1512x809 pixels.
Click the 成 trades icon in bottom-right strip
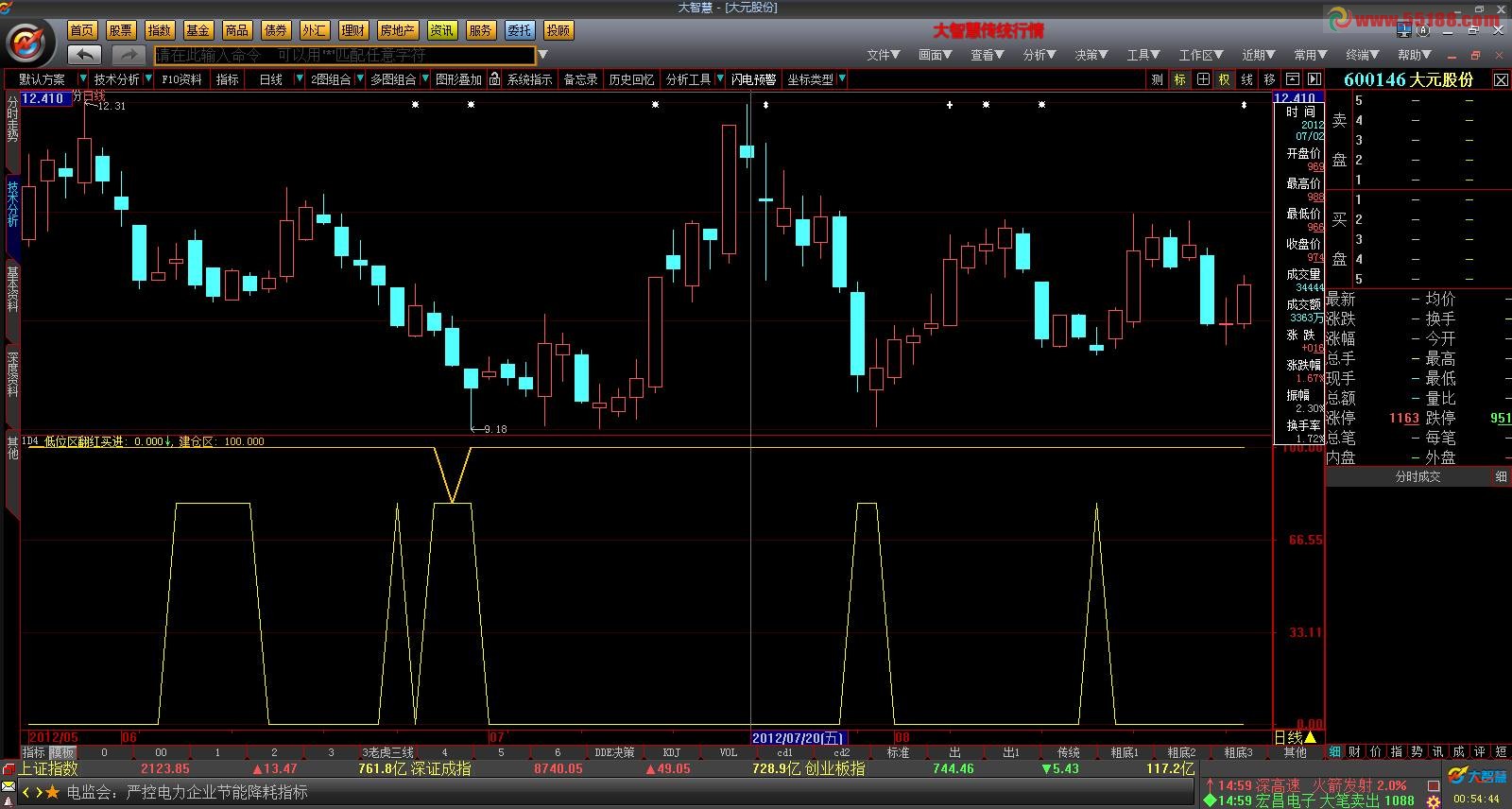(1459, 752)
